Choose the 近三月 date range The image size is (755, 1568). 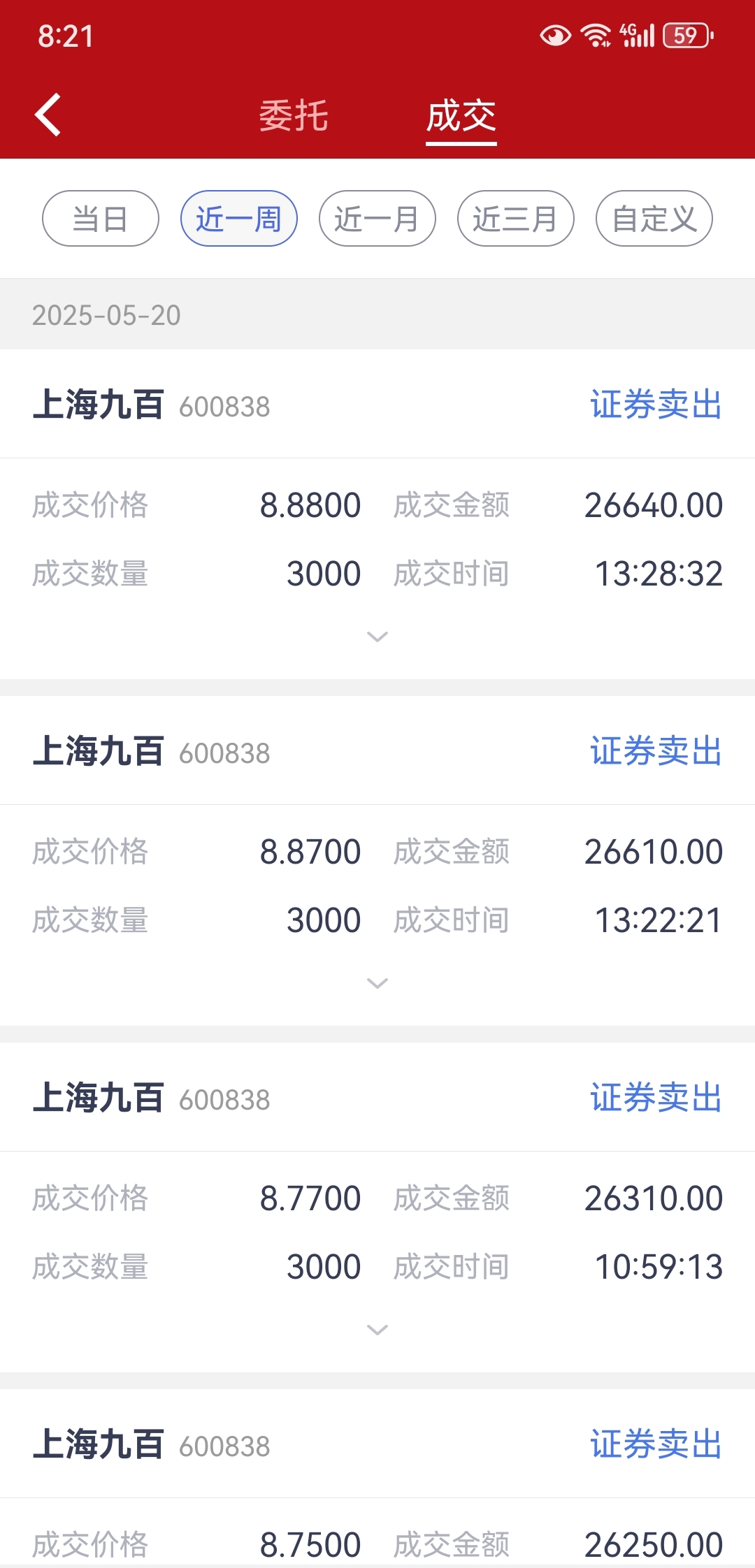point(516,219)
